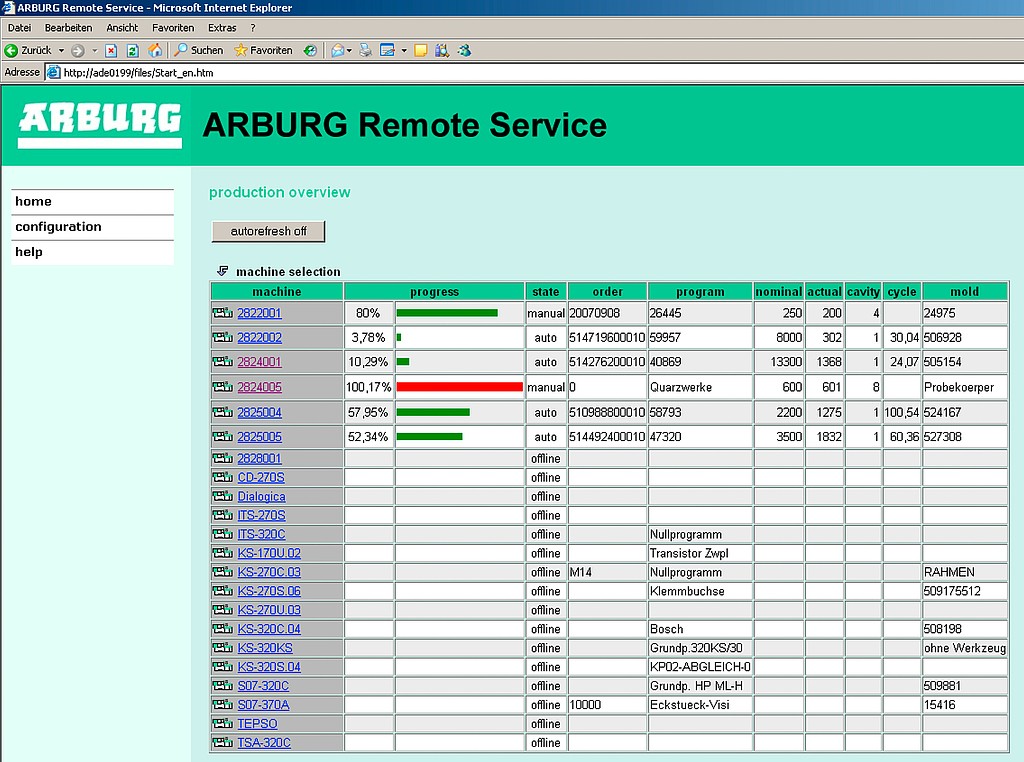Screen dimensions: 1024x762
Task: Go to home in sidebar
Action: click(93, 202)
